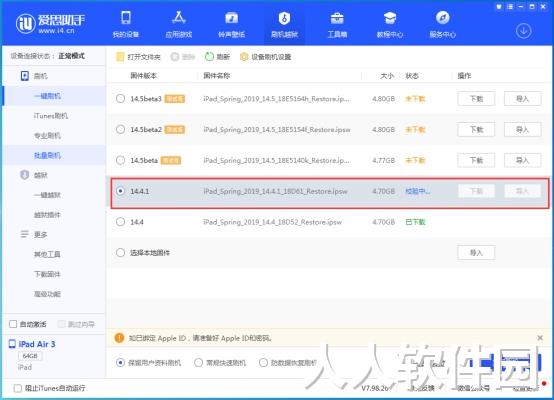The width and height of the screenshot is (554, 400).
Task: Click the iPad_Spring_2019_14.4.1_18D61_Restore.ipsw filename
Action: click(x=275, y=191)
